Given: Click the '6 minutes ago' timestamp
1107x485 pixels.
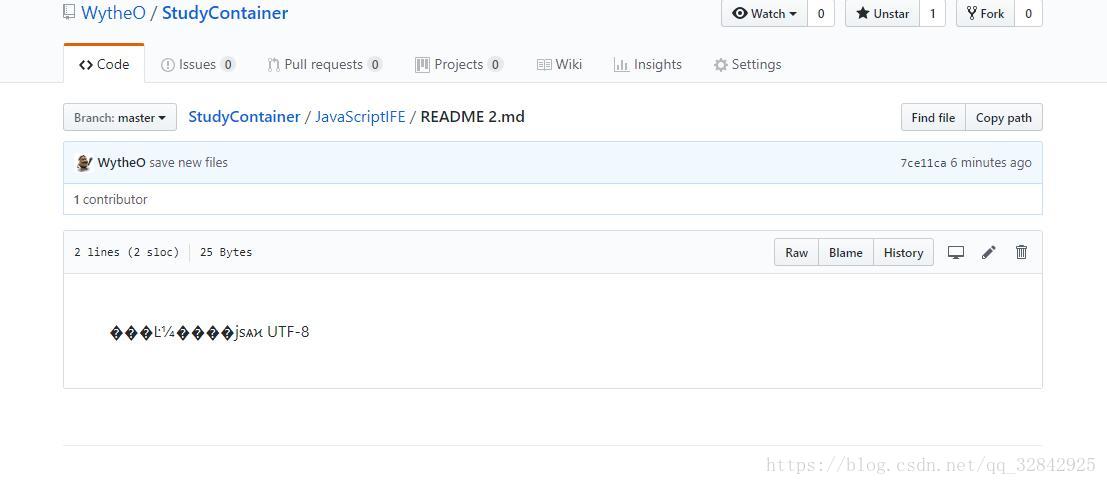Looking at the screenshot, I should pyautogui.click(x=991, y=163).
